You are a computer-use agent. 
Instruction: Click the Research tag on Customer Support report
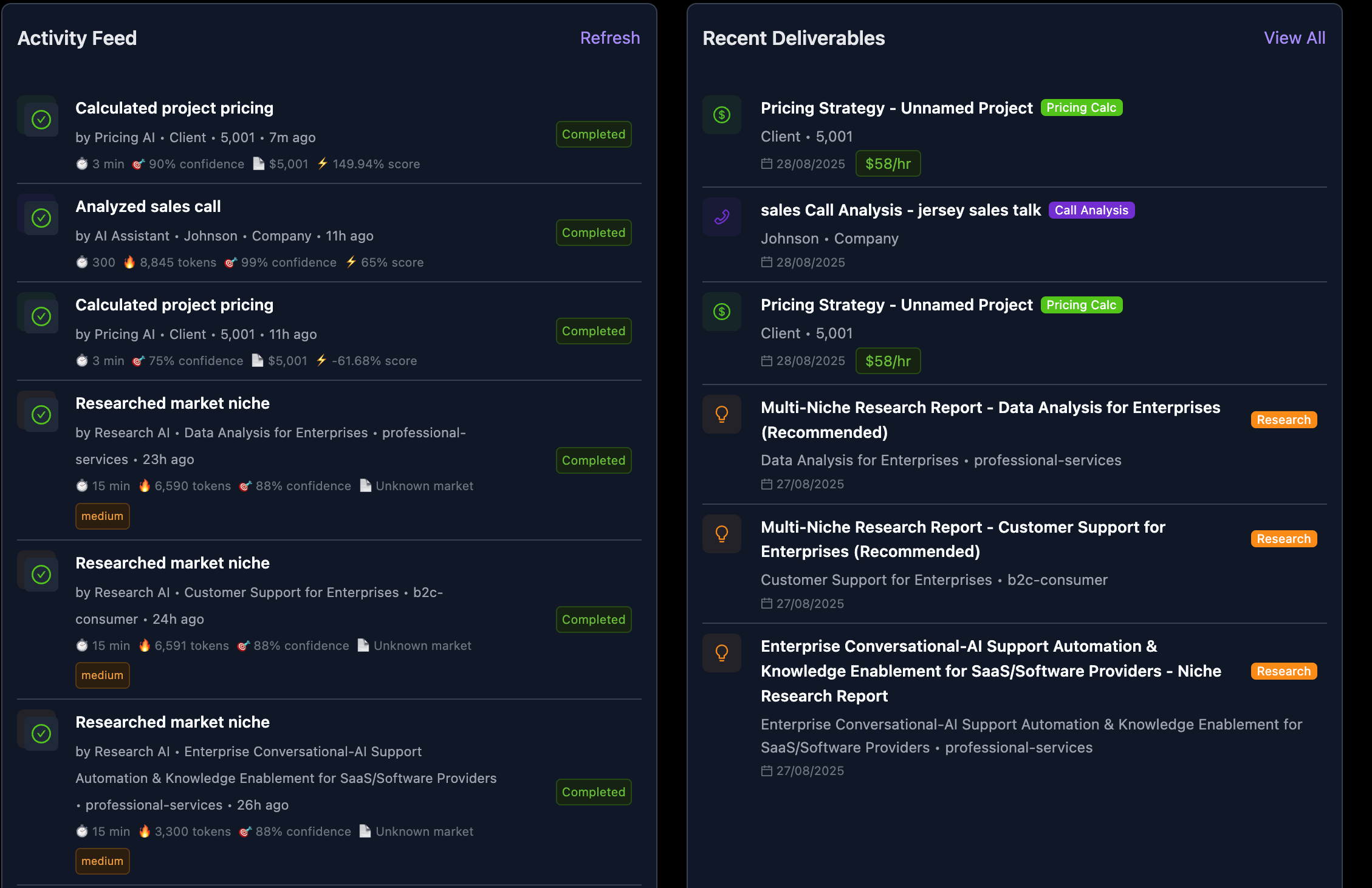pos(1283,539)
